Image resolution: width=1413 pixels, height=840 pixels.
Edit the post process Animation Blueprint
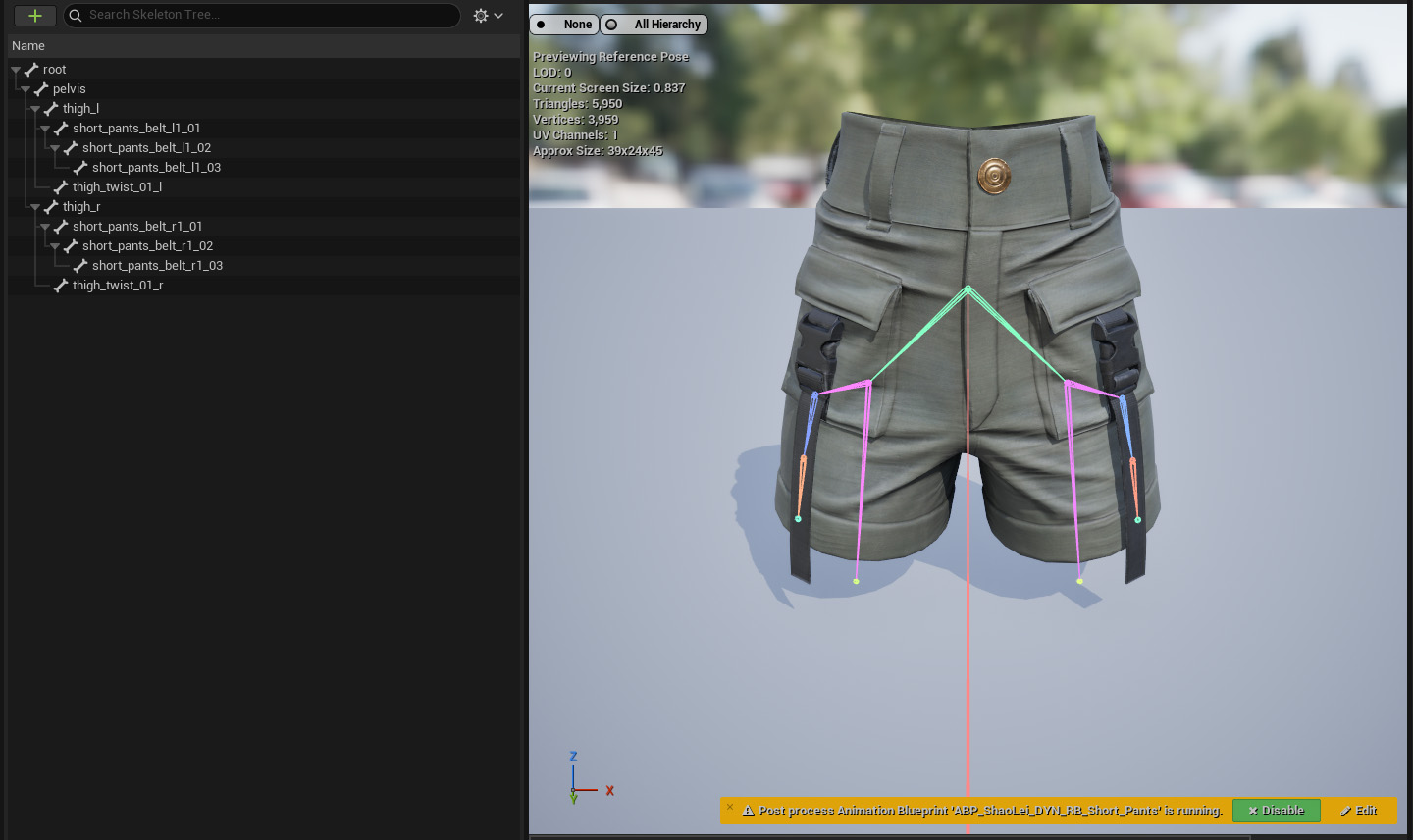click(x=1359, y=811)
